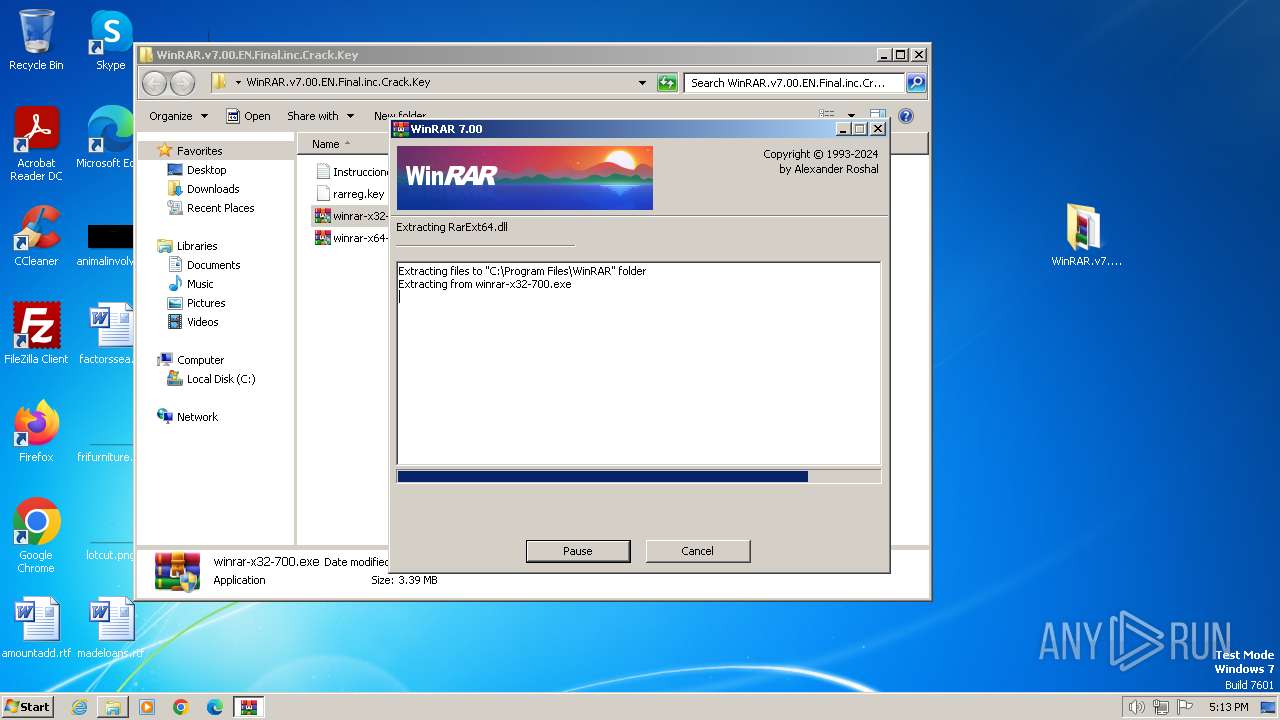The height and width of the screenshot is (720, 1280).
Task: Minimize the WinRAR 7.00 dialog
Action: pos(843,129)
